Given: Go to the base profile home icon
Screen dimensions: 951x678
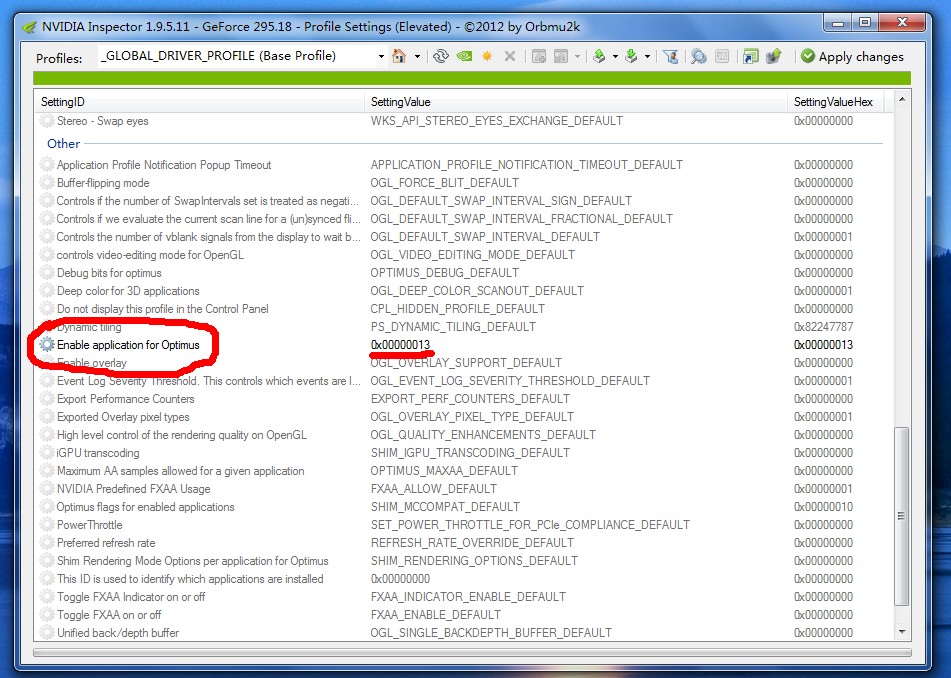Looking at the screenshot, I should click(398, 56).
